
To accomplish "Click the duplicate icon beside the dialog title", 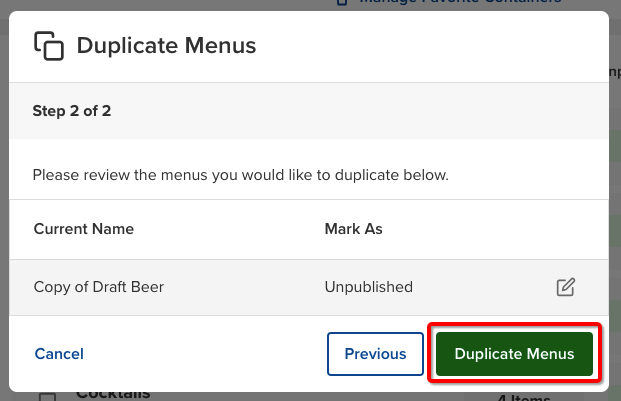I will [x=49, y=46].
